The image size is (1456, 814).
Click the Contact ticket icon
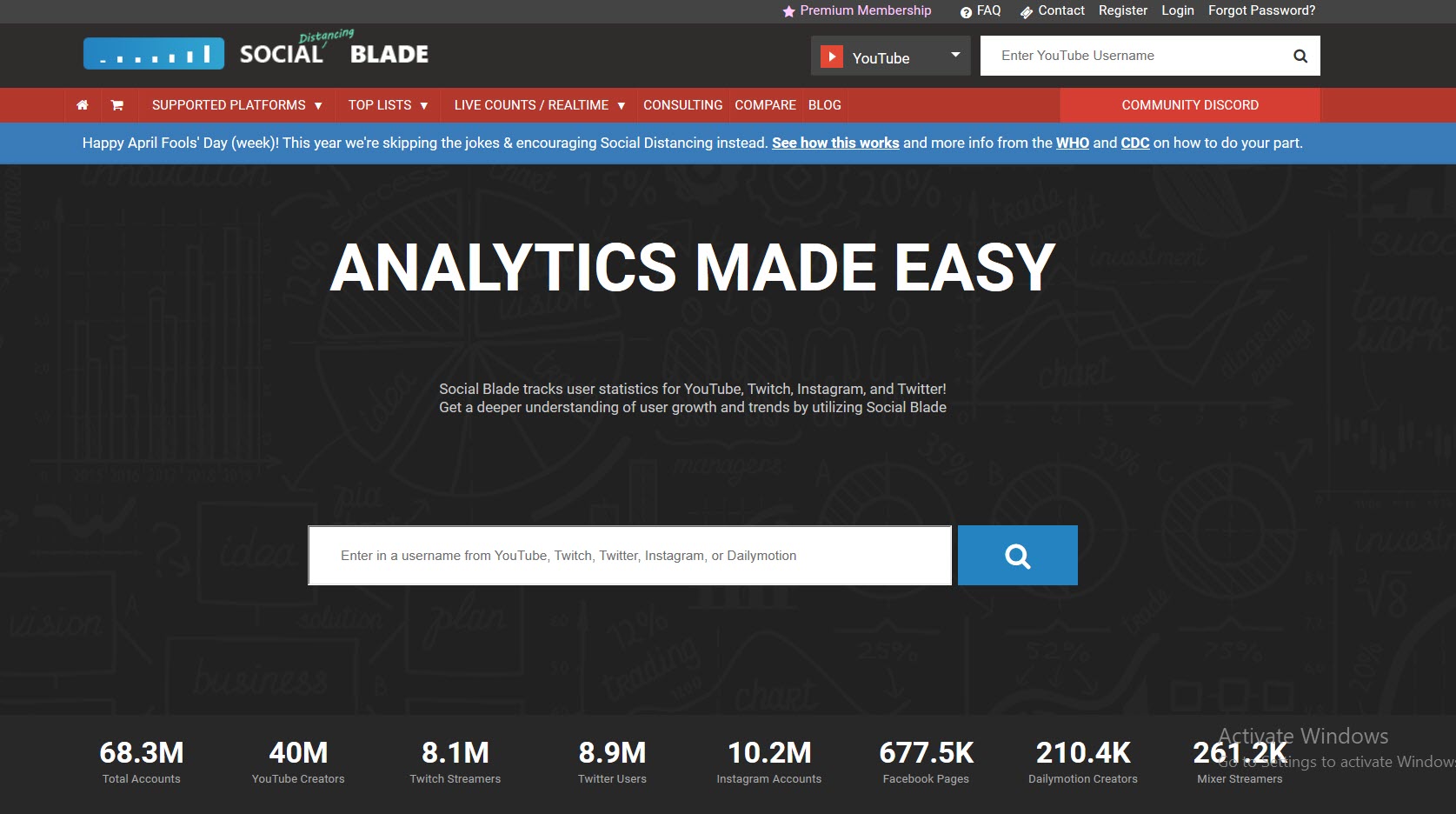click(x=1027, y=12)
